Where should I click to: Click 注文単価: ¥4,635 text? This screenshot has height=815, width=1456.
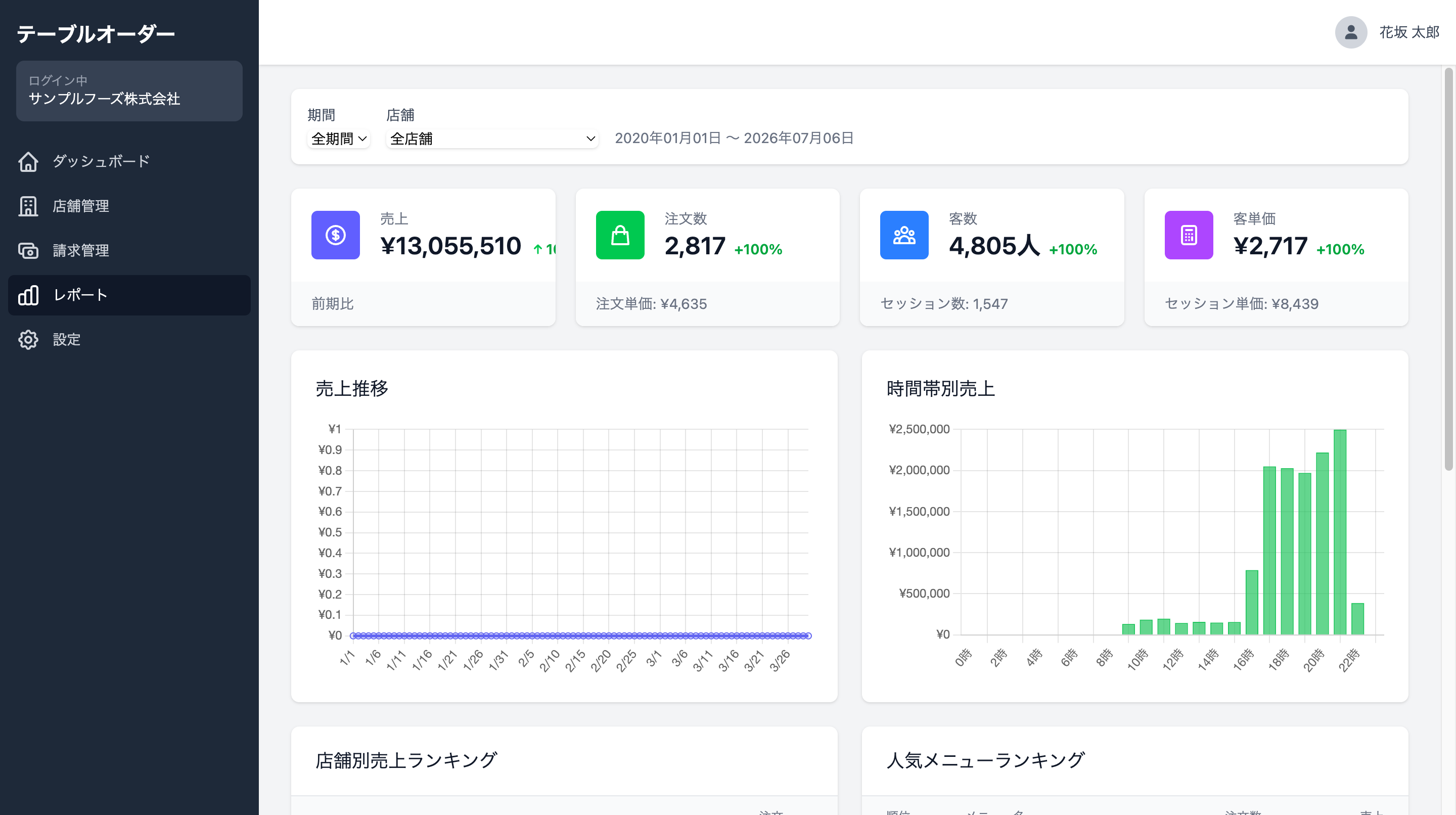click(x=651, y=304)
